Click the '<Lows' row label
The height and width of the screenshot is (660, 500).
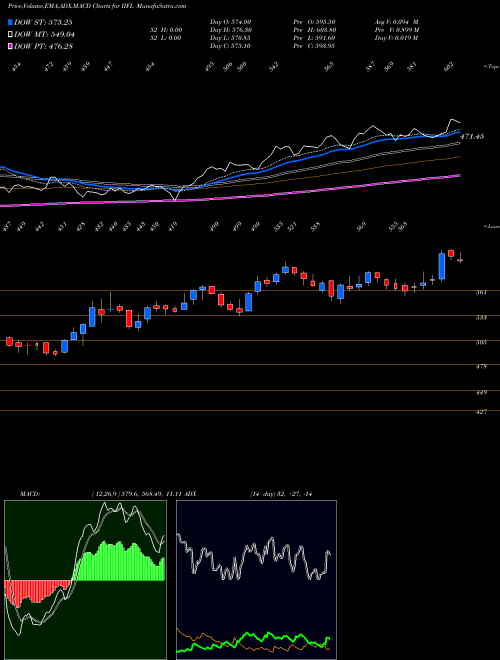(491, 226)
